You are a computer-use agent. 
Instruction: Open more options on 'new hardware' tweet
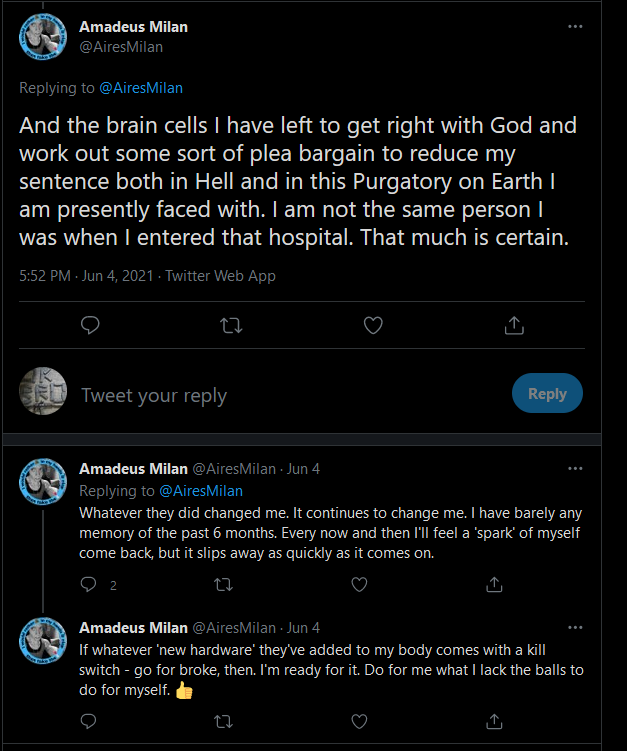575,627
